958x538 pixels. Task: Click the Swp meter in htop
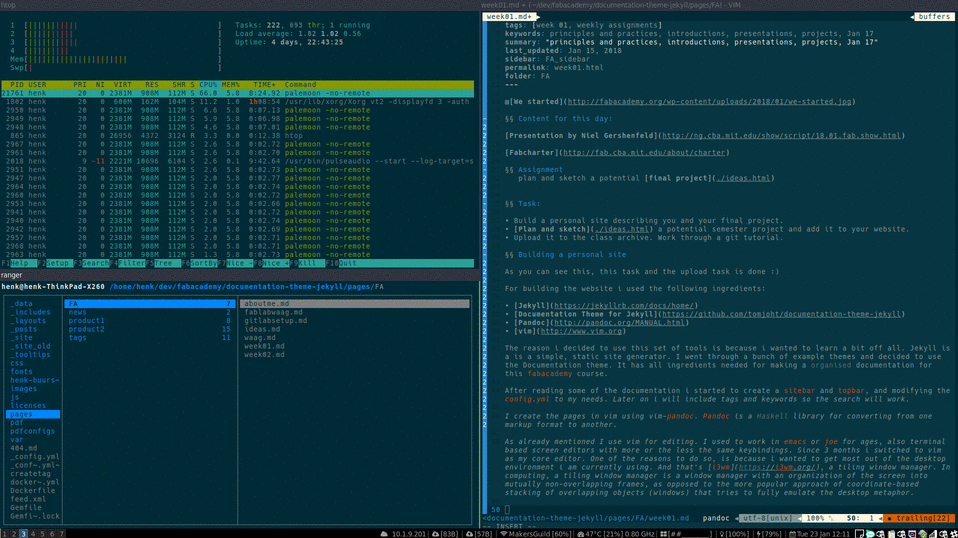[x=115, y=68]
